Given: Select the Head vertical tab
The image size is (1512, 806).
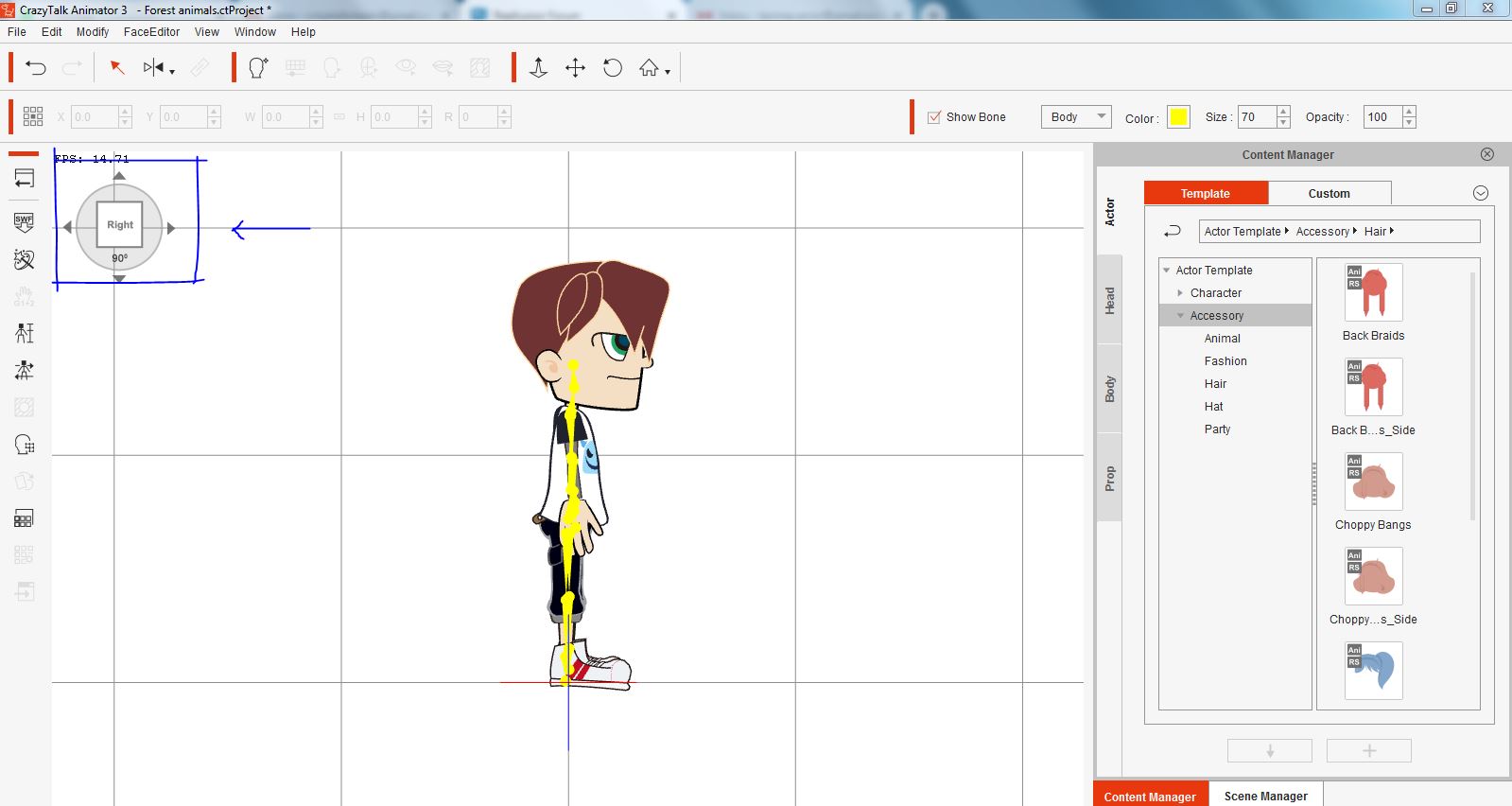Looking at the screenshot, I should coord(1110,301).
